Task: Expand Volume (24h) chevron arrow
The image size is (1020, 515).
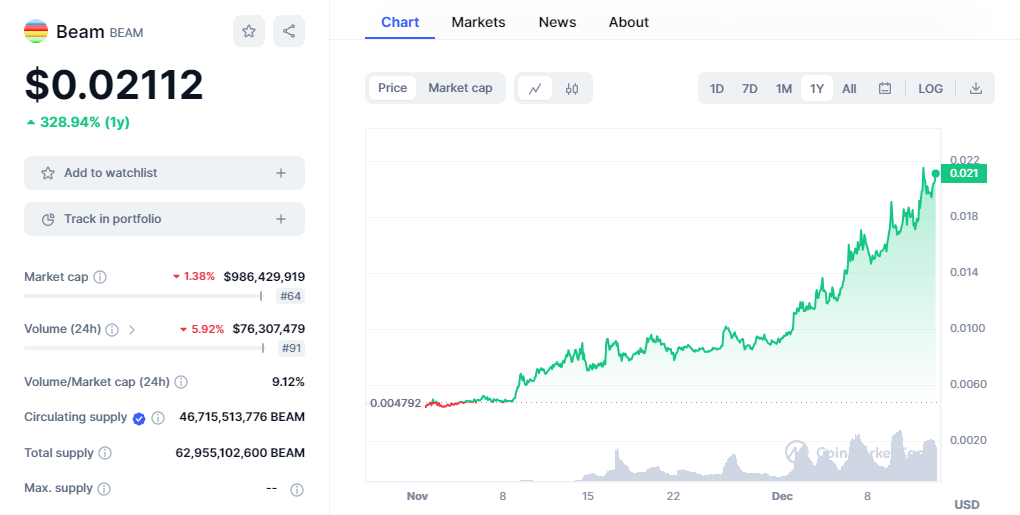Action: click(132, 330)
